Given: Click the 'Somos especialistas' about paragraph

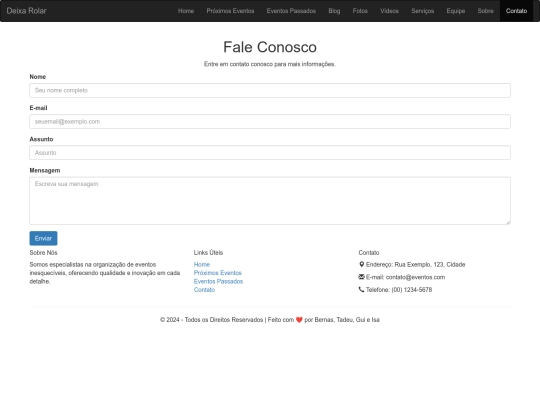Looking at the screenshot, I should [x=105, y=273].
